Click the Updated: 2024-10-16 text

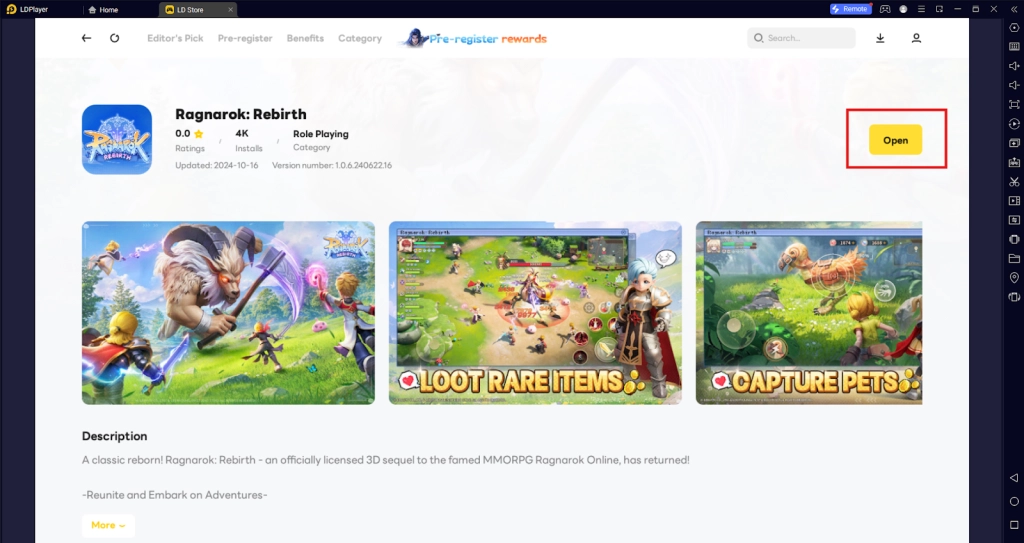pos(216,165)
